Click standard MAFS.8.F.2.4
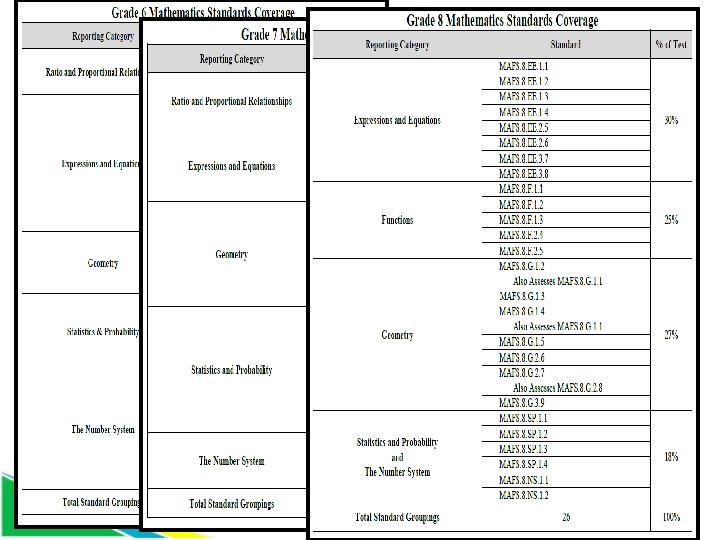The image size is (720, 540). (521, 235)
